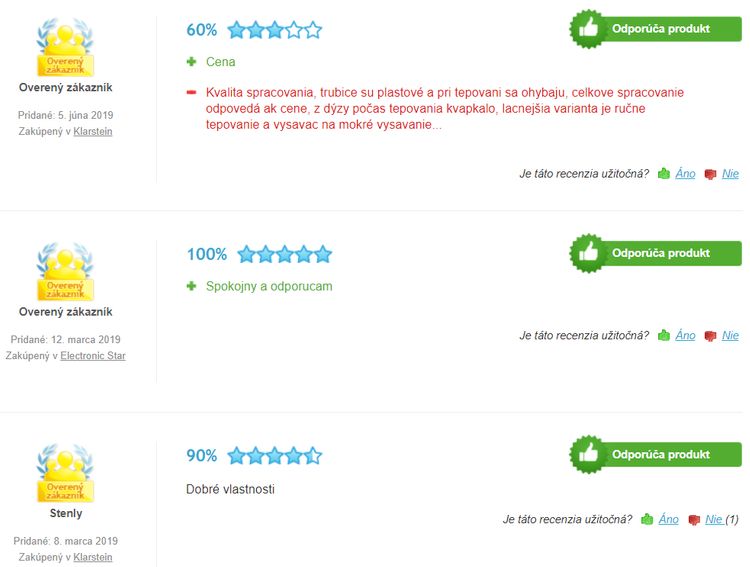Viewport: 750px width, 567px height.
Task: Click green thumbs-up icon on 100% review
Action: 664,335
